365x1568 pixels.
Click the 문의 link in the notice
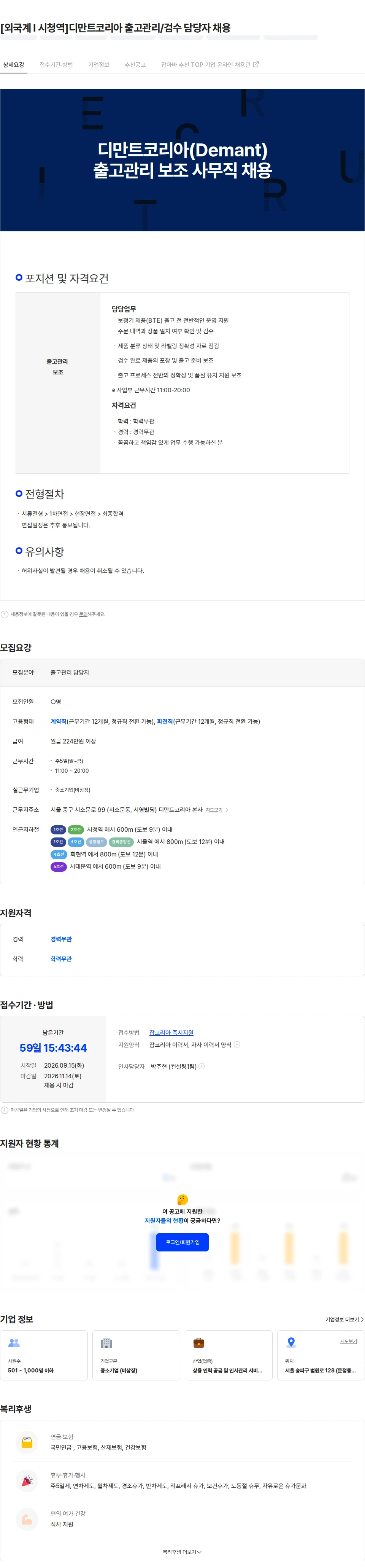(x=84, y=614)
